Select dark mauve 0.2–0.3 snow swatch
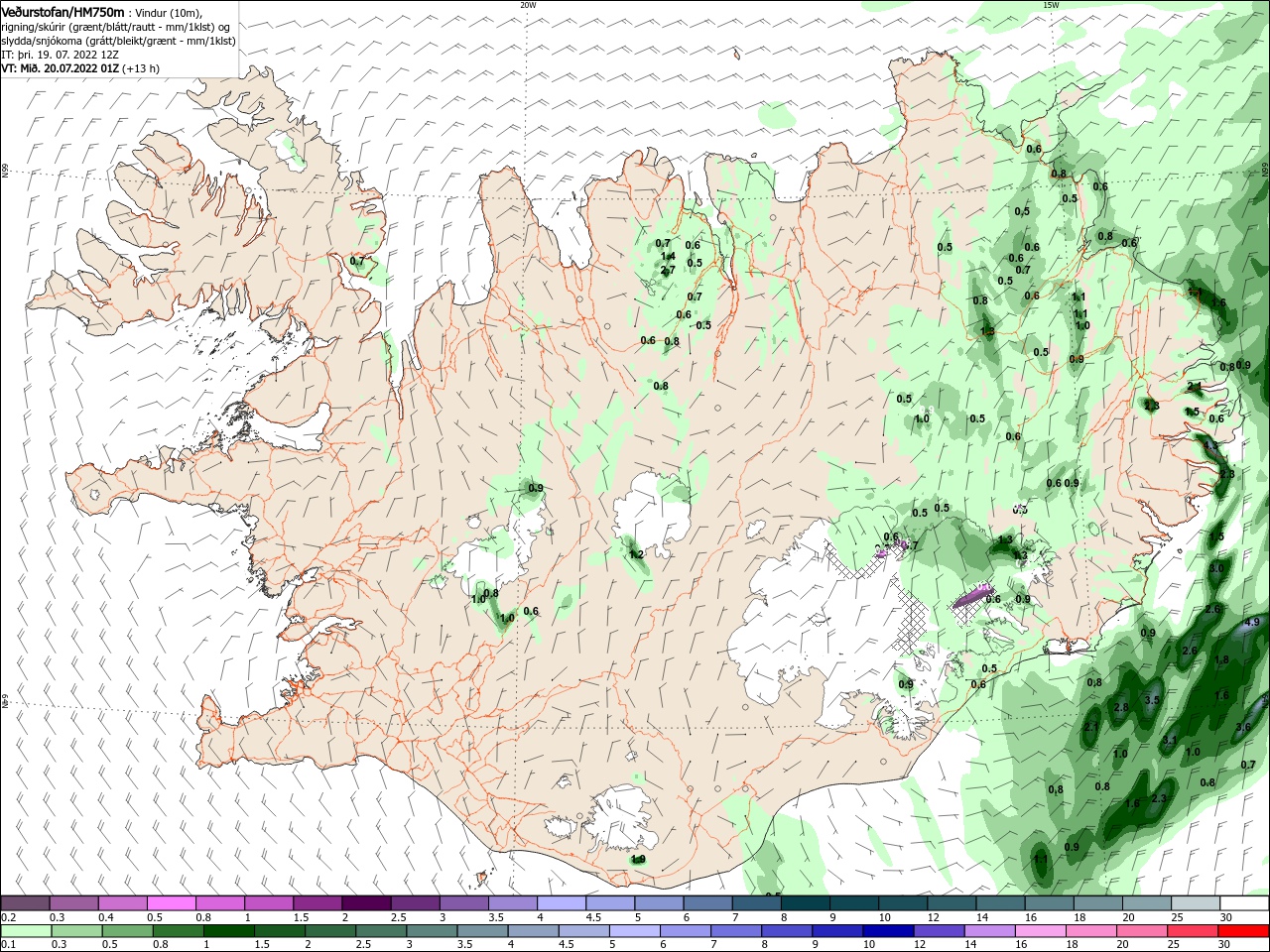 (x=25, y=903)
